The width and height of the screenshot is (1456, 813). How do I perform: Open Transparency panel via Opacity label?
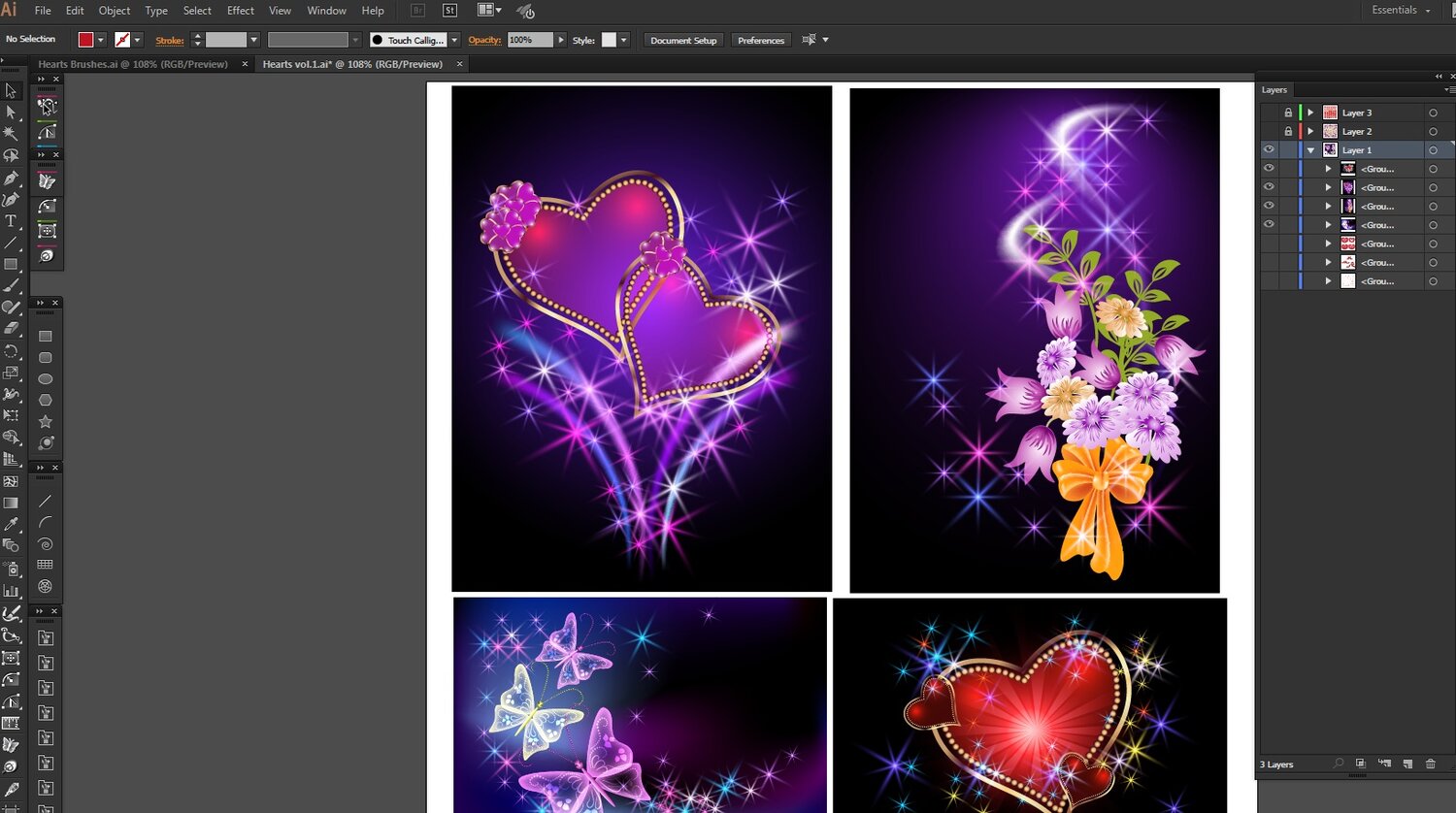[x=484, y=40]
